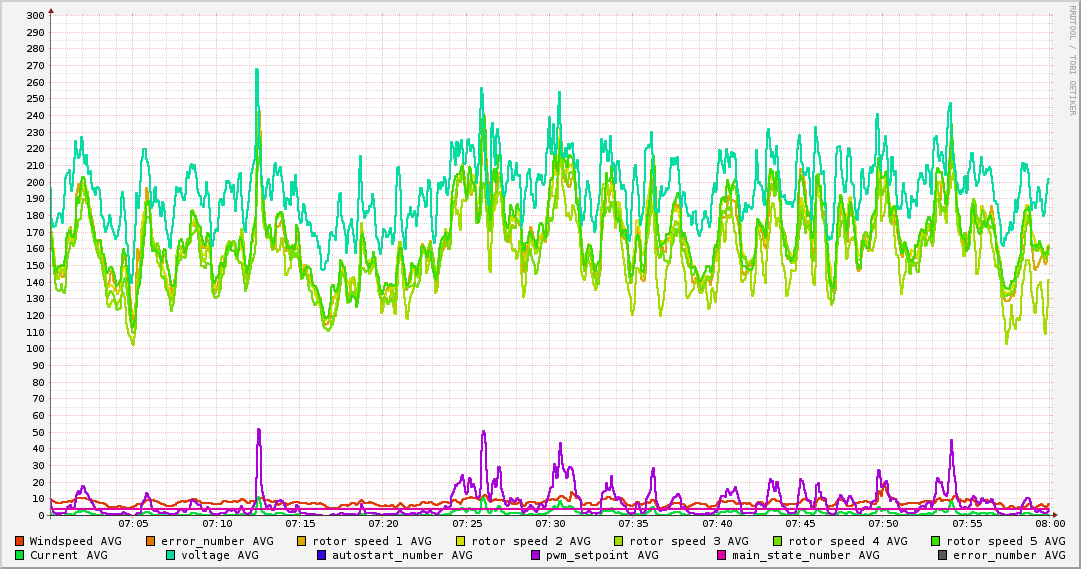Select the 'Windspeed AVG' legend label
The width and height of the screenshot is (1081, 569).
(x=75, y=541)
